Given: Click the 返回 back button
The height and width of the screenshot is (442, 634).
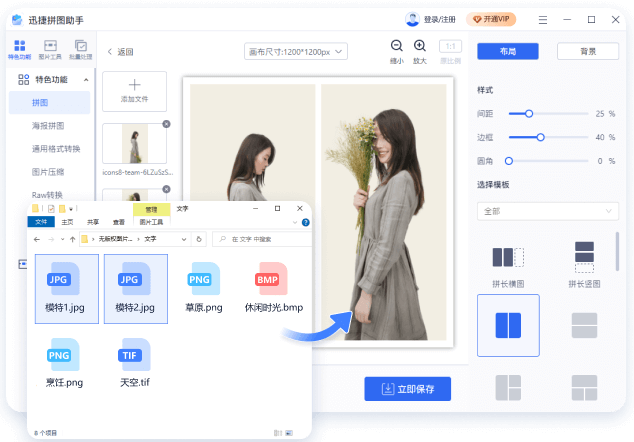Looking at the screenshot, I should tap(120, 52).
